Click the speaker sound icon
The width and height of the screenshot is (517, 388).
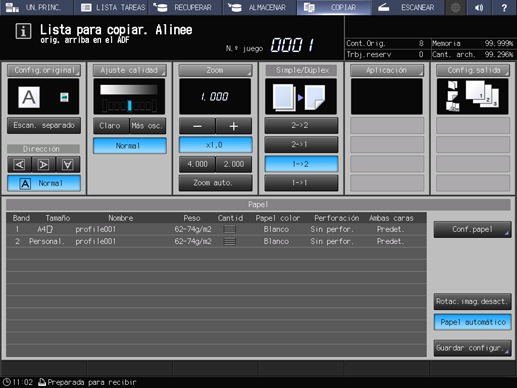pos(479,7)
